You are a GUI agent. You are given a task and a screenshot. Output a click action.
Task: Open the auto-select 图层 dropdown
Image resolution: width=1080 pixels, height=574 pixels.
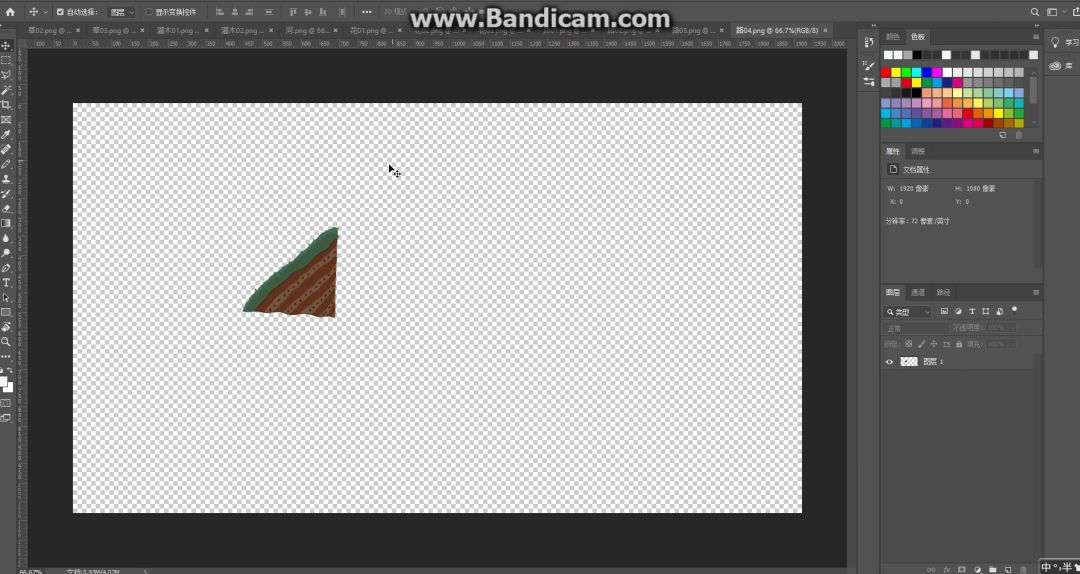tap(121, 12)
